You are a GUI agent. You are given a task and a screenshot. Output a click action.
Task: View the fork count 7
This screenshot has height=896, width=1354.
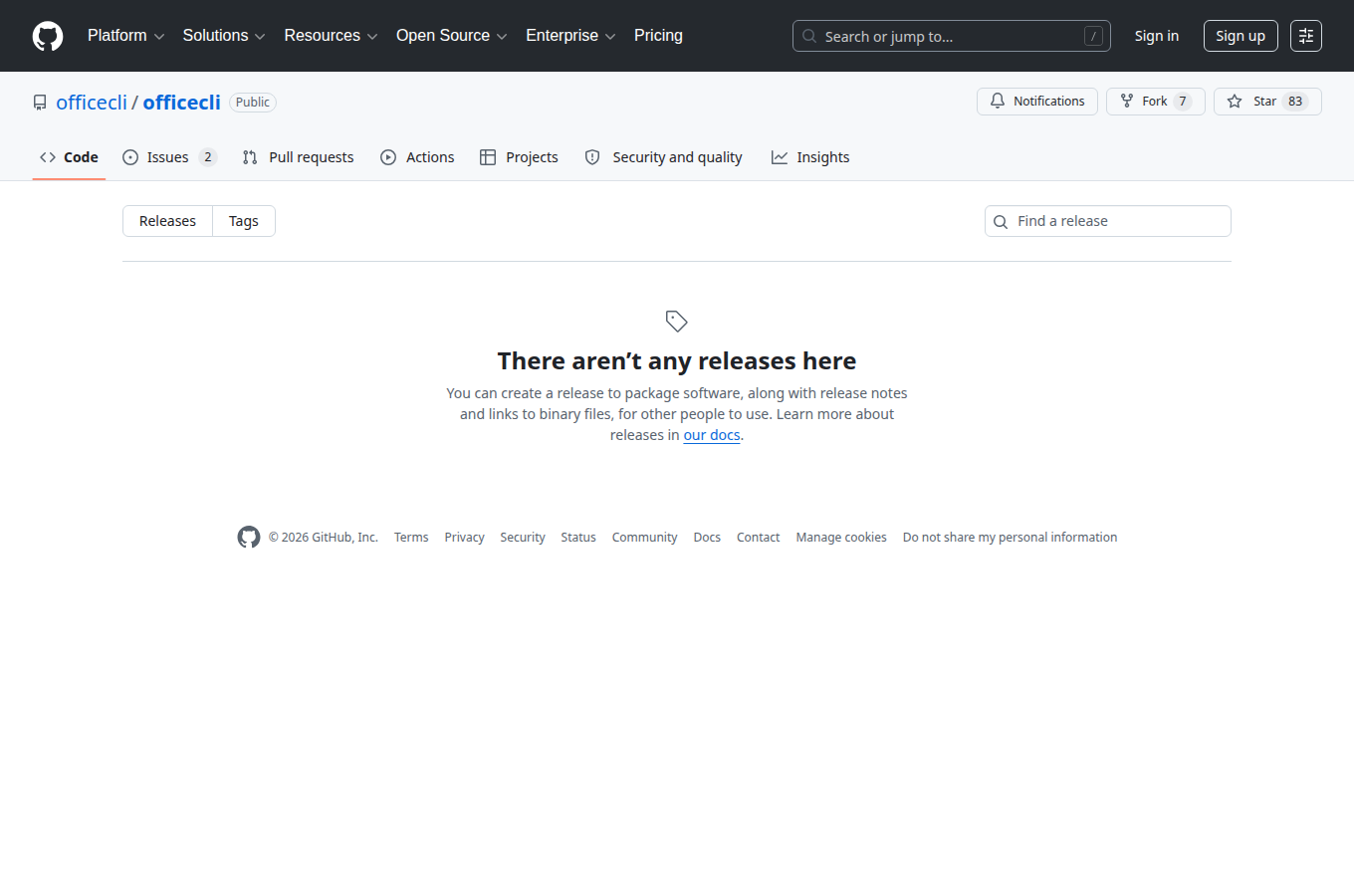click(x=1183, y=102)
